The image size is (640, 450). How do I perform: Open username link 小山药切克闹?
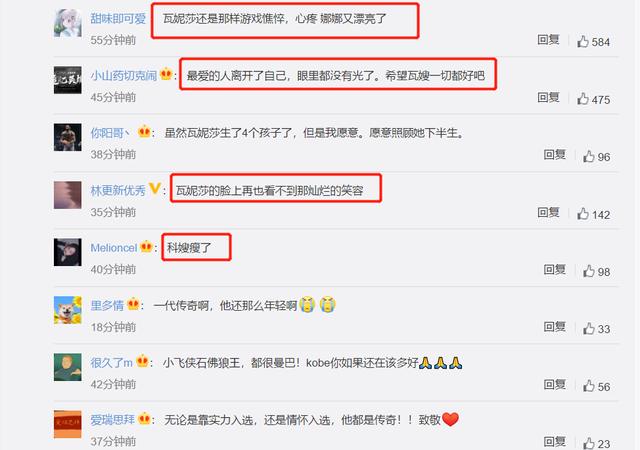pyautogui.click(x=124, y=76)
